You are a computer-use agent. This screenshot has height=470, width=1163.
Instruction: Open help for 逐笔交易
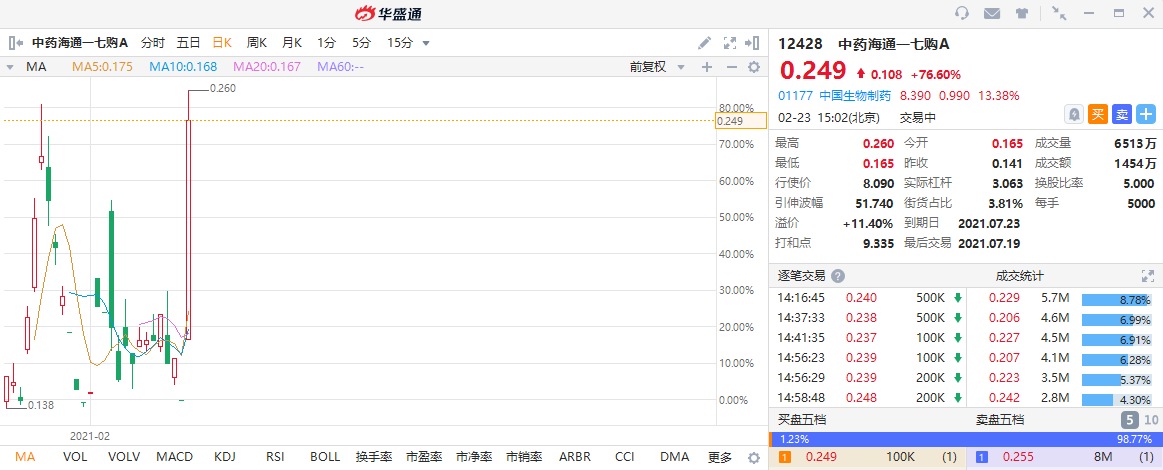837,276
